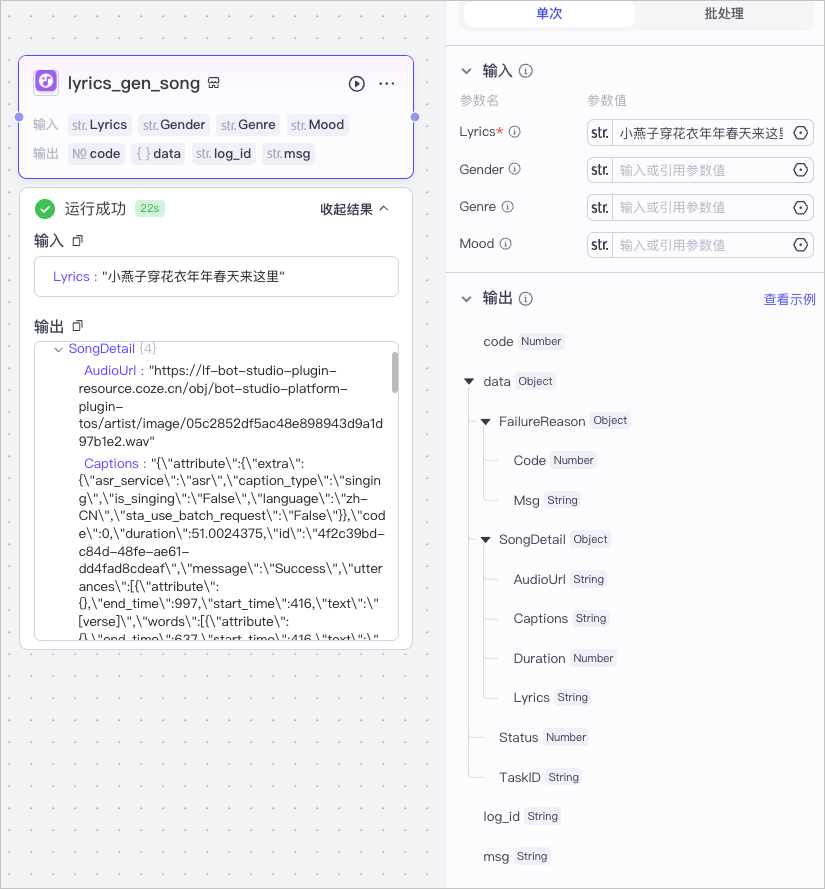Click info icon next to Genre parameter

tap(507, 206)
